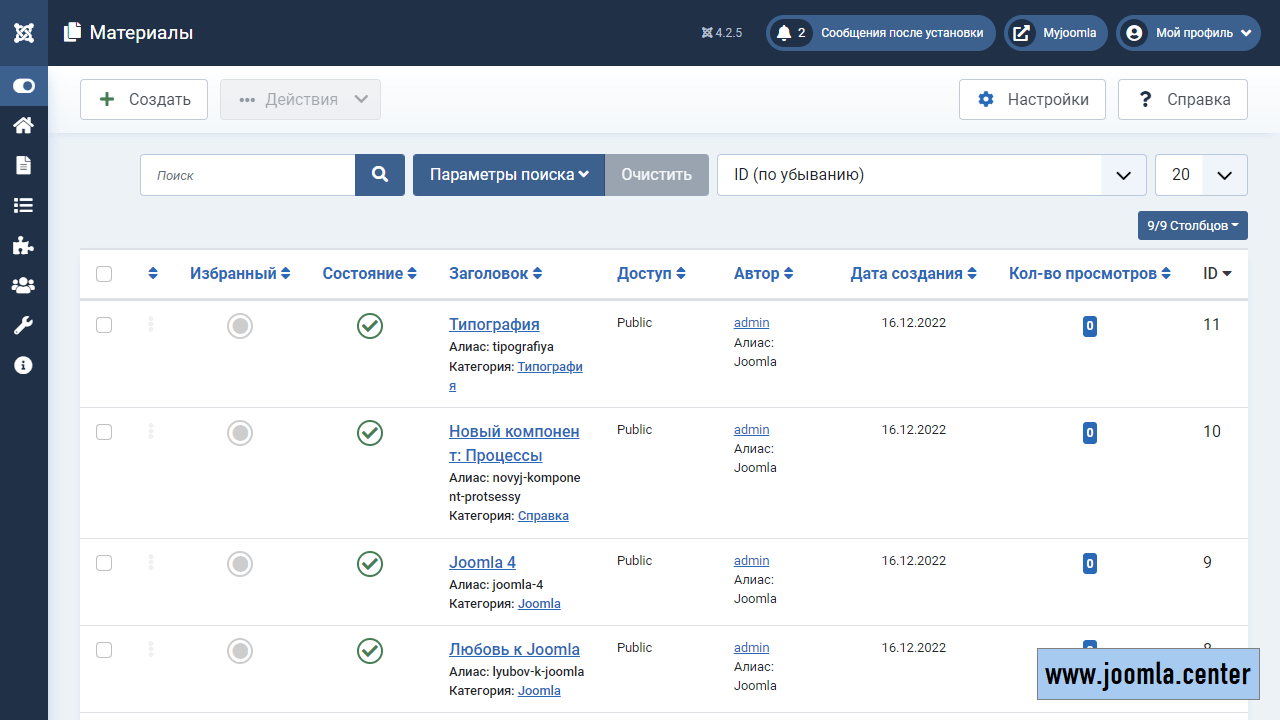Toggle featured status for Joomla 4 article
Image resolution: width=1280 pixels, height=720 pixels.
coord(240,564)
